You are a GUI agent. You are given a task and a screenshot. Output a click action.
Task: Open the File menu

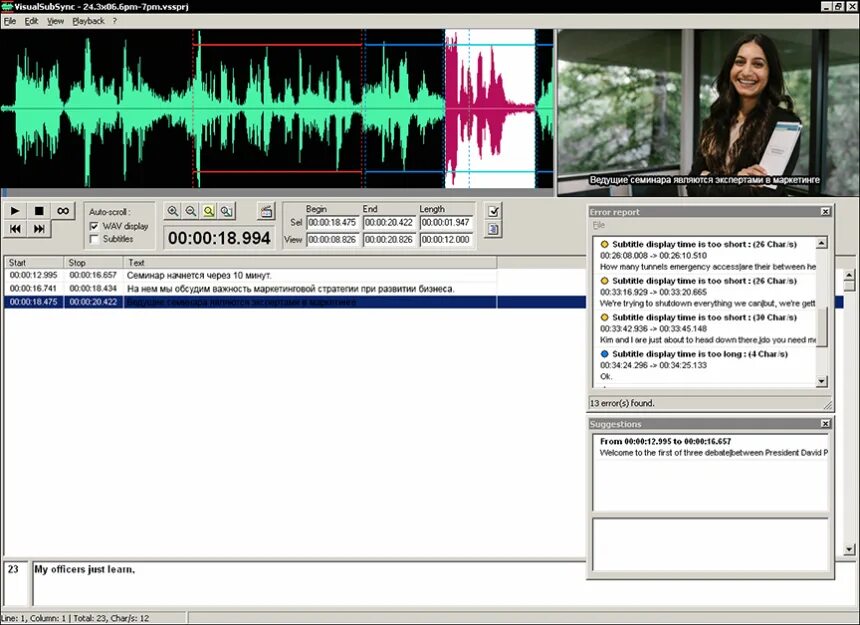[10, 21]
